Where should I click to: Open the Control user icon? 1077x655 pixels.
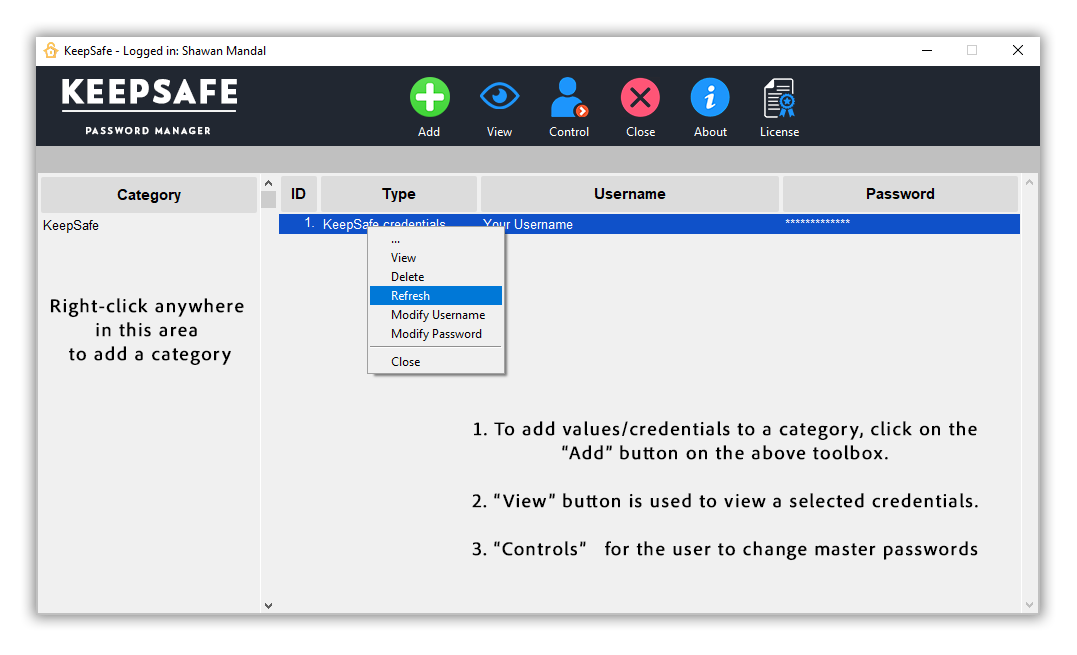point(569,97)
